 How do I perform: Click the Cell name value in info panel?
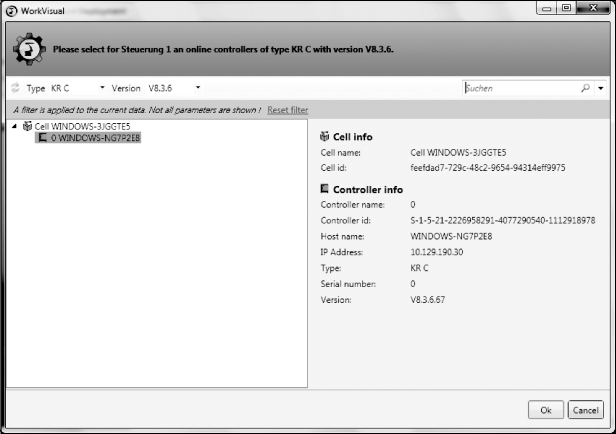click(458, 152)
